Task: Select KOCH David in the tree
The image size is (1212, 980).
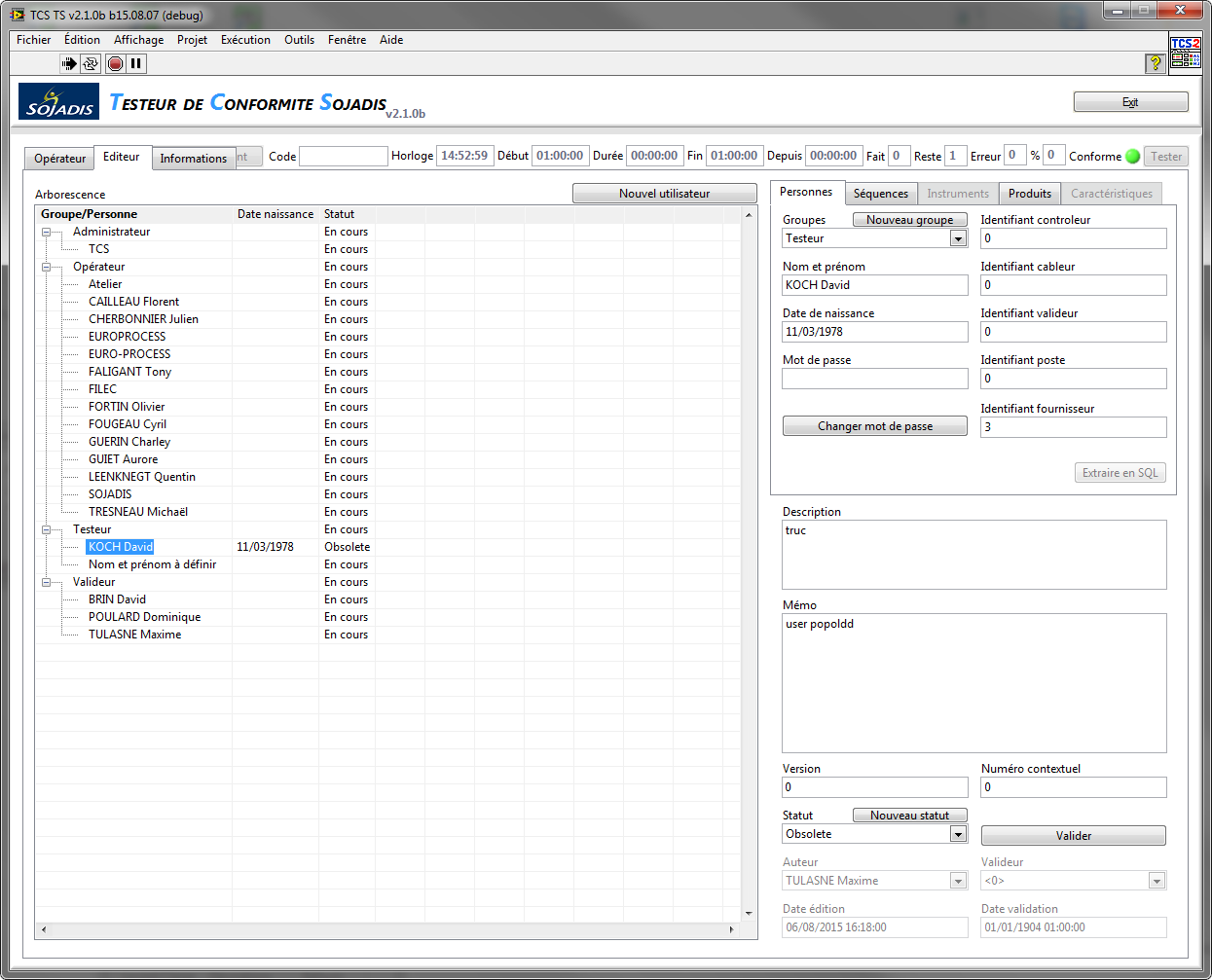Action: click(x=121, y=547)
